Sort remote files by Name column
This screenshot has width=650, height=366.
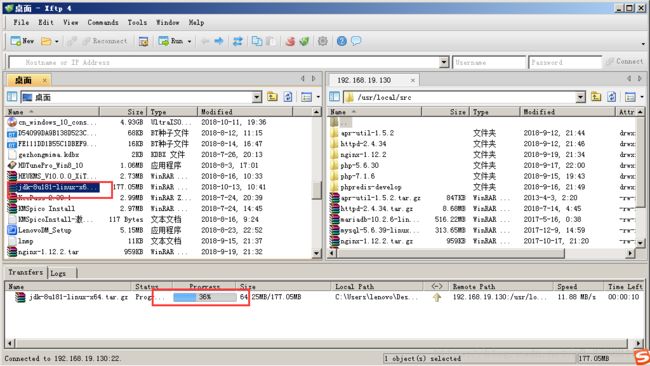coord(374,112)
